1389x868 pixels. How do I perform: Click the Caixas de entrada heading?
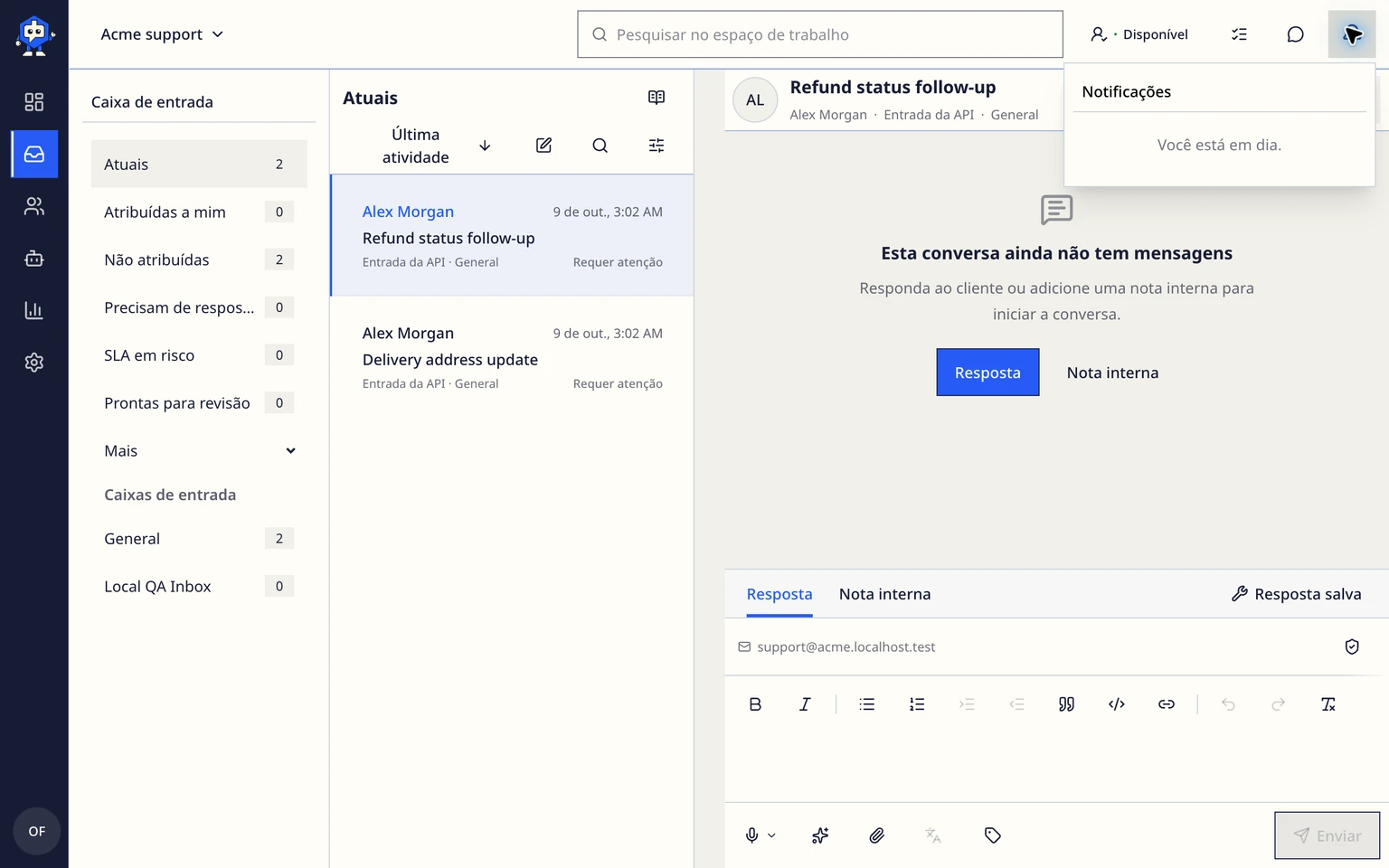170,495
